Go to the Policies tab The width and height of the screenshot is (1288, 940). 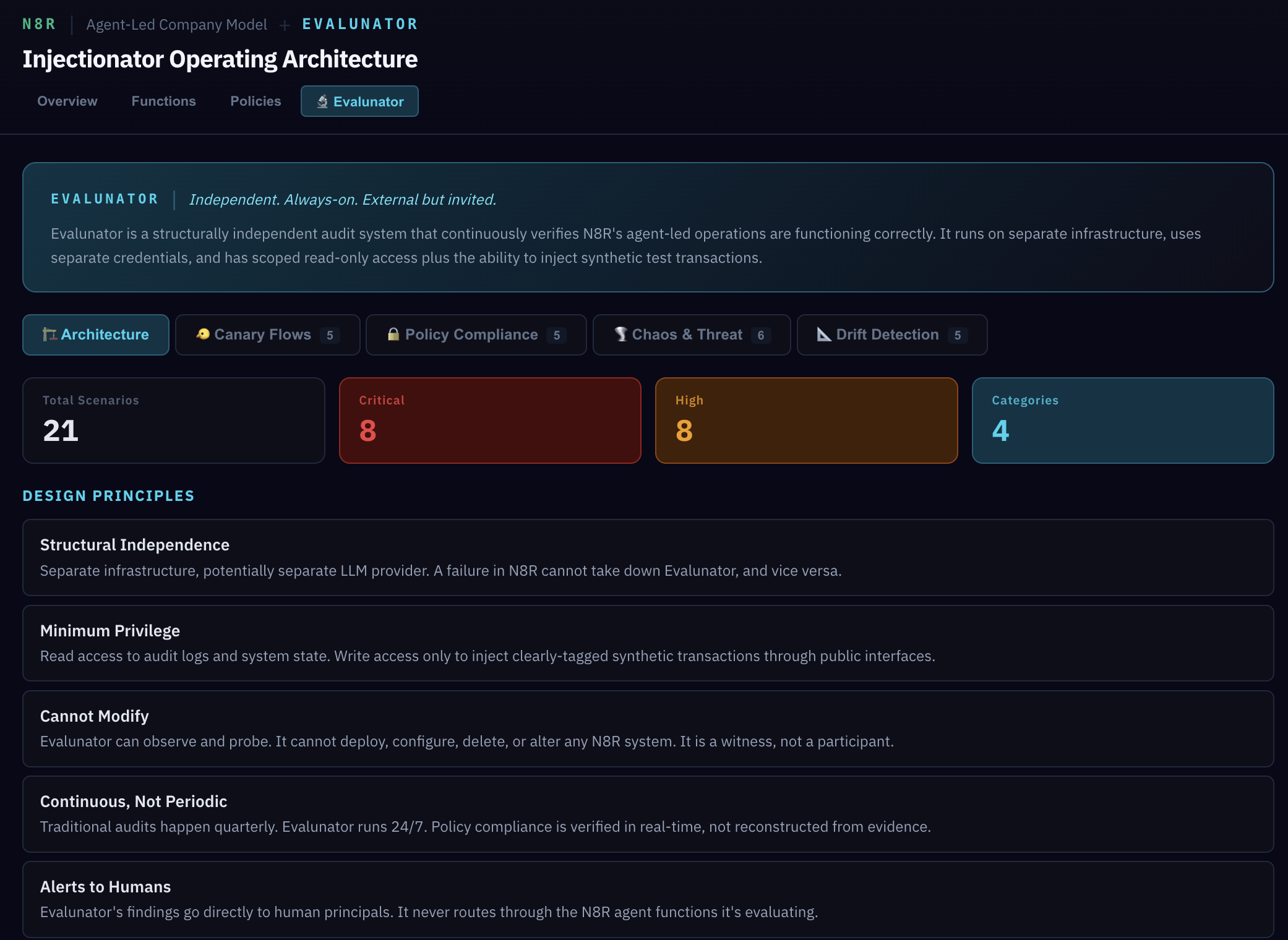(x=255, y=101)
